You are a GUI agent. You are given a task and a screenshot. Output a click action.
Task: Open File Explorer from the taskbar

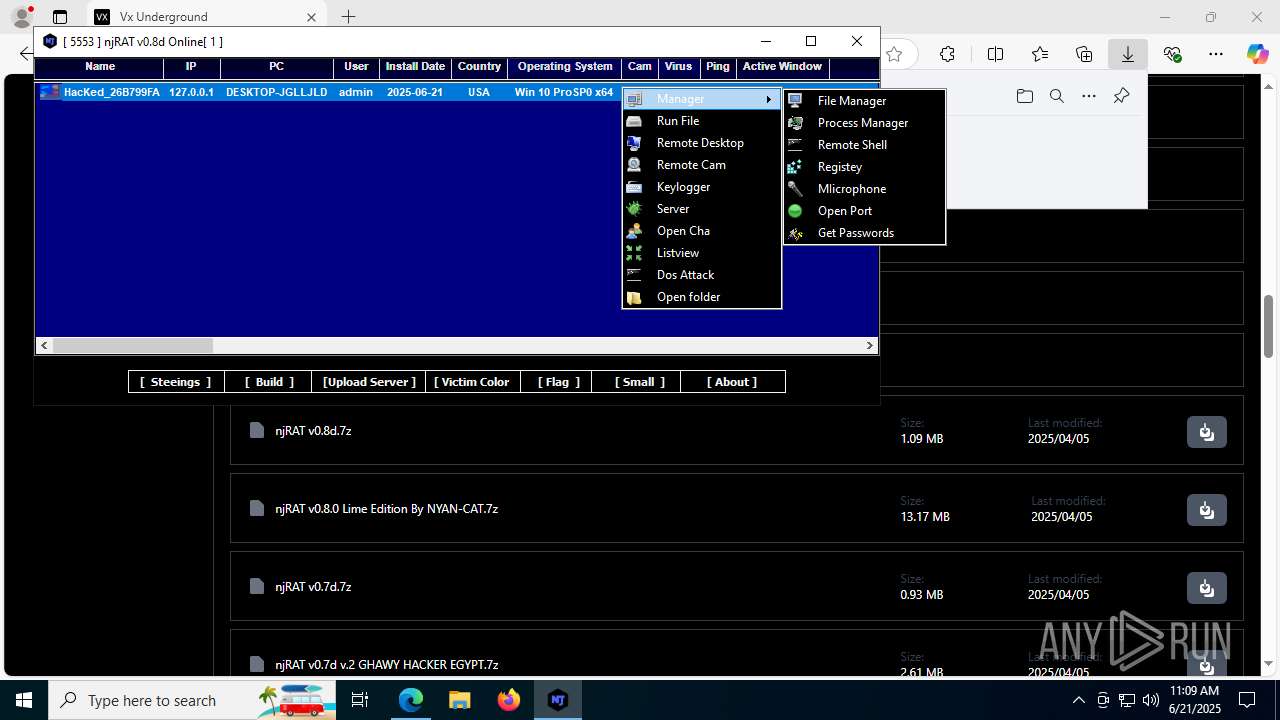point(460,700)
